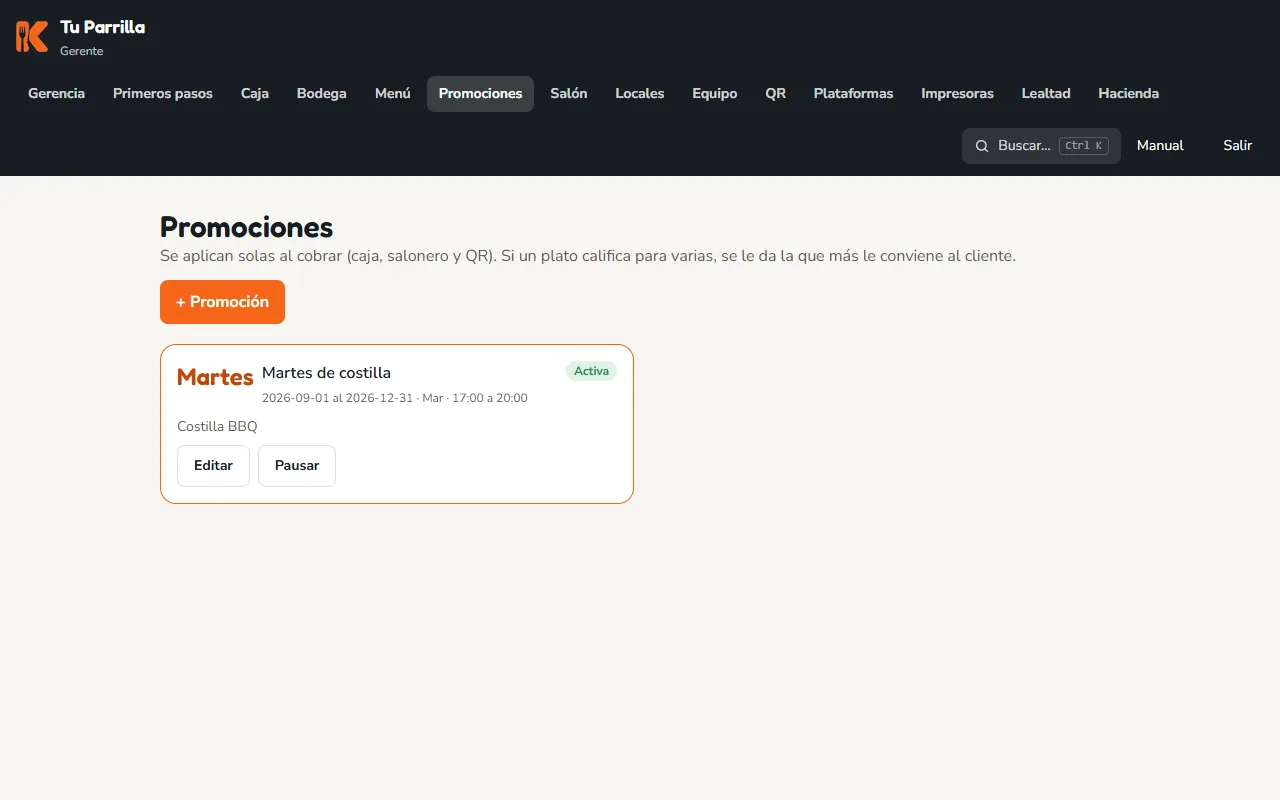Image resolution: width=1280 pixels, height=800 pixels.
Task: Open the Manual link
Action: pyautogui.click(x=1160, y=146)
